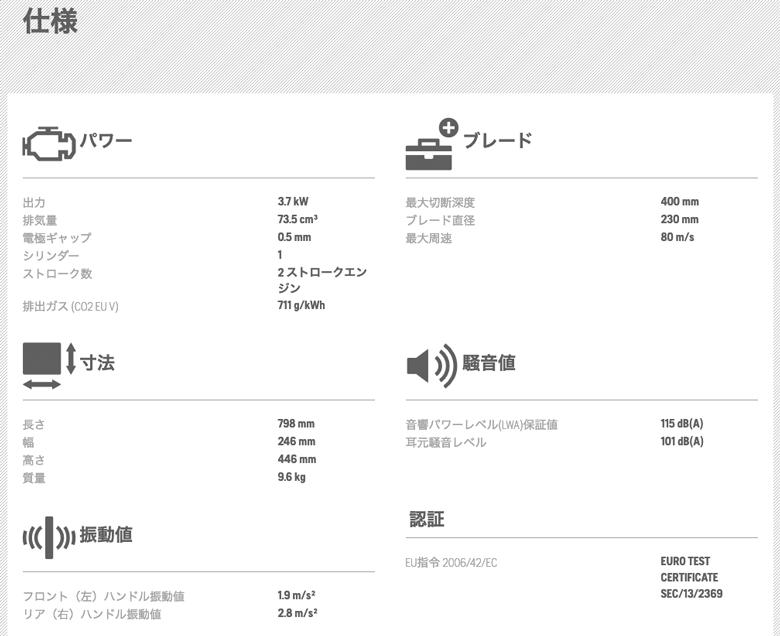Click the 711 g/kWh emission value
The width and height of the screenshot is (780, 636).
[301, 305]
